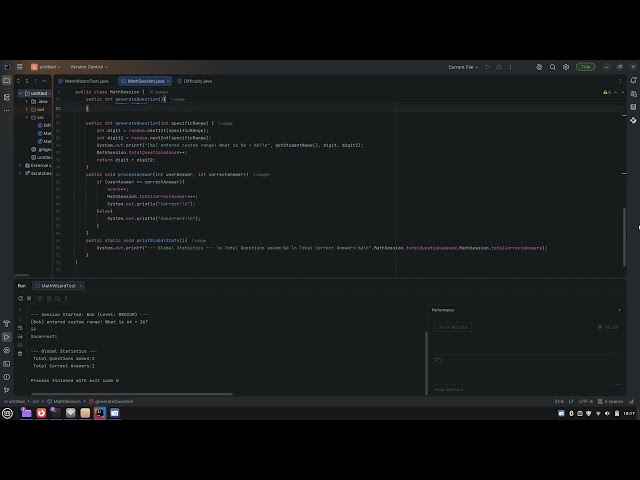Stop the running process icon
Screen dimensions: 640x480
click(x=29, y=298)
